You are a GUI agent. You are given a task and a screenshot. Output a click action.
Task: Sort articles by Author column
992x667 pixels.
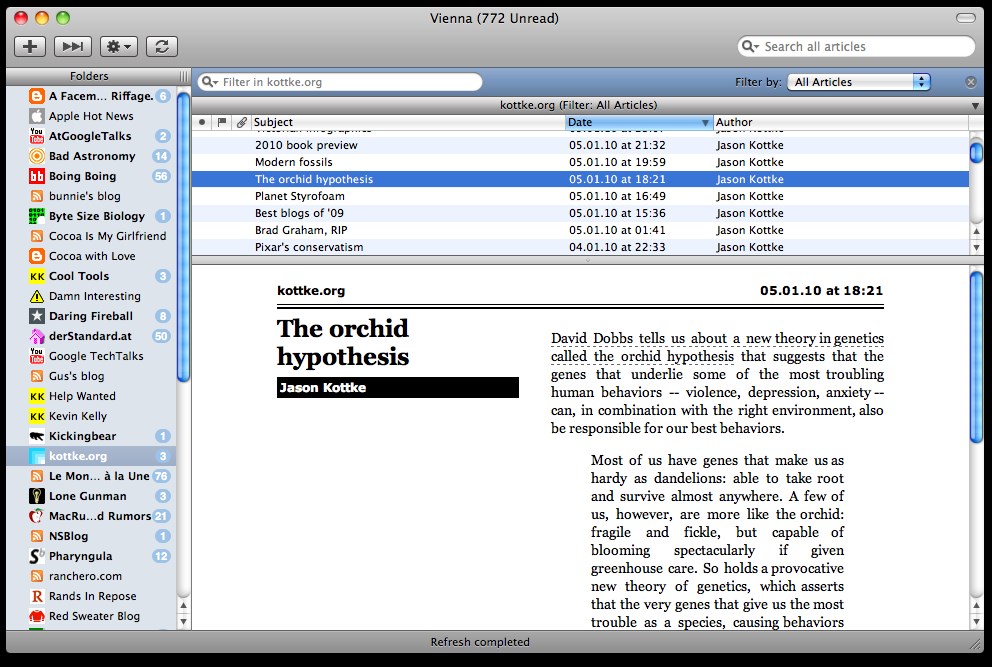point(841,122)
